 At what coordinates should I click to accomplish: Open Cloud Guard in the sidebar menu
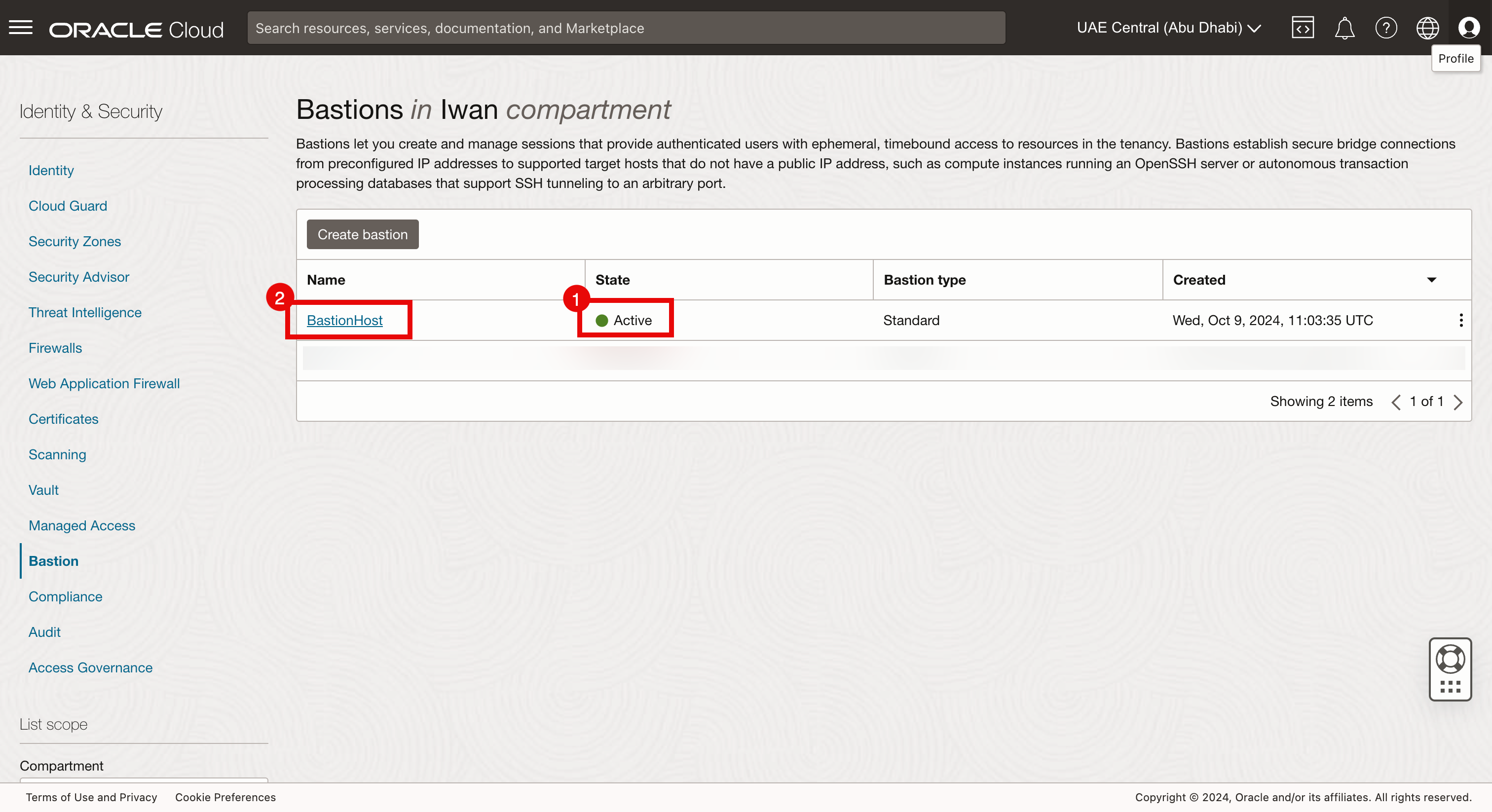click(68, 206)
